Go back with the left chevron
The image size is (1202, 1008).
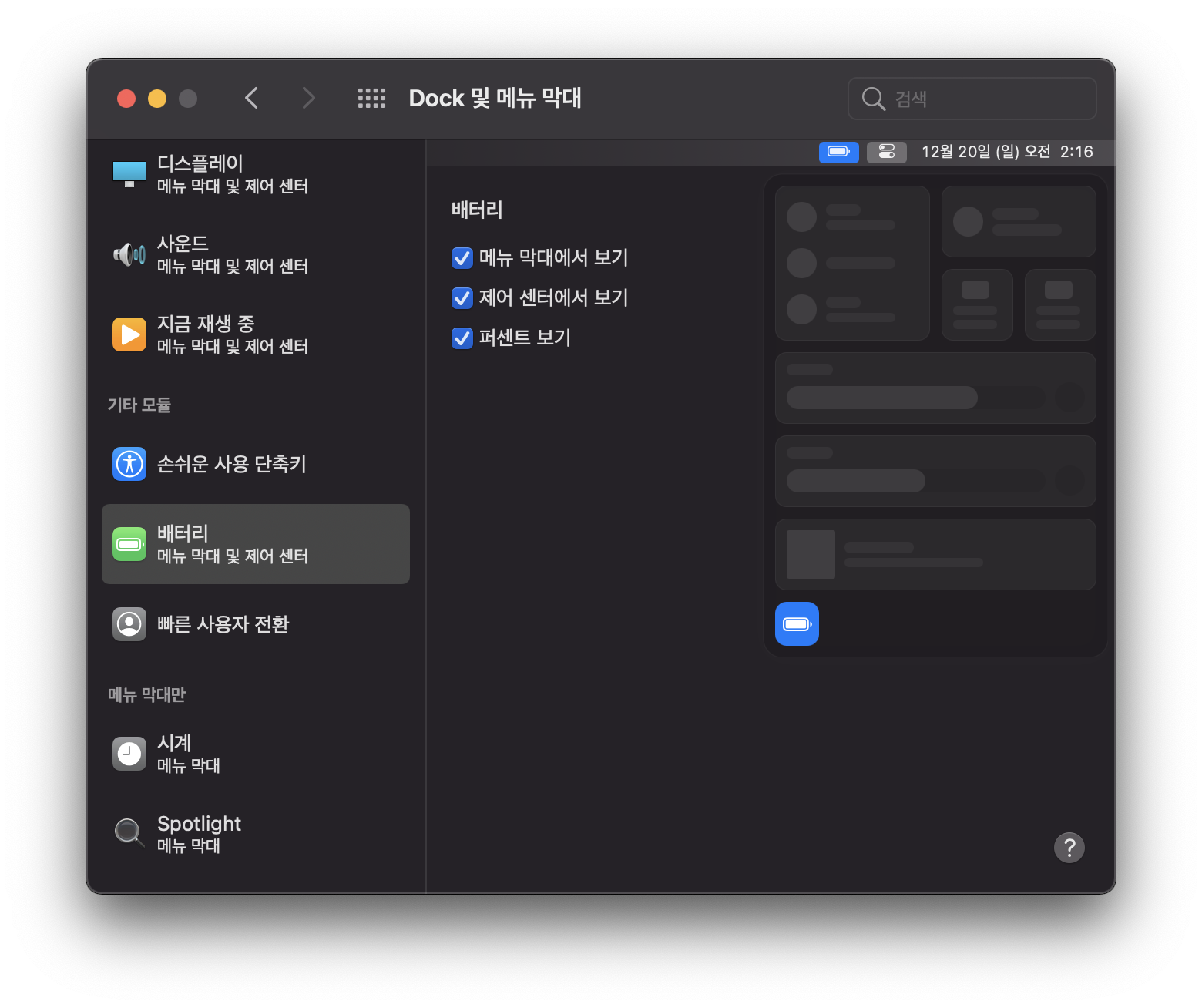(x=251, y=98)
